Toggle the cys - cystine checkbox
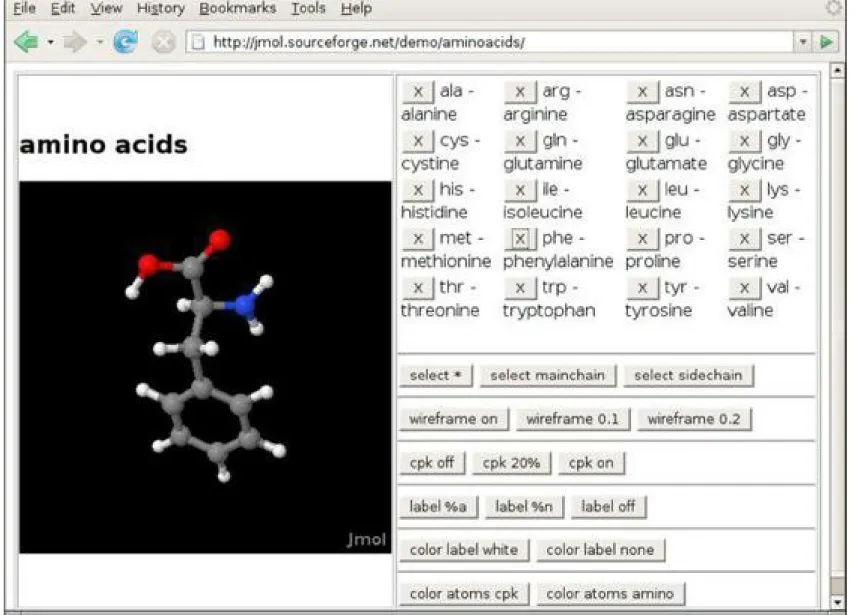 point(418,141)
